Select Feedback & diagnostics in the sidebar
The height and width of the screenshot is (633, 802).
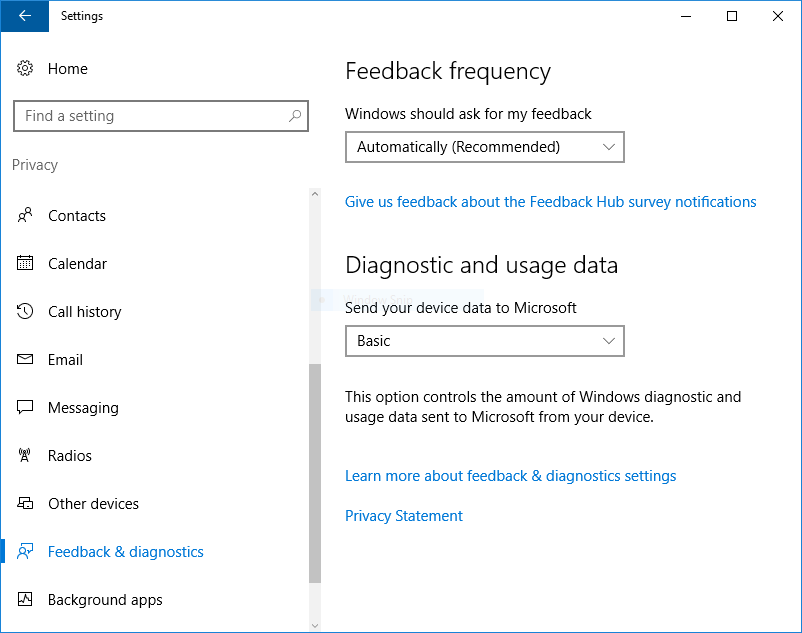[125, 552]
